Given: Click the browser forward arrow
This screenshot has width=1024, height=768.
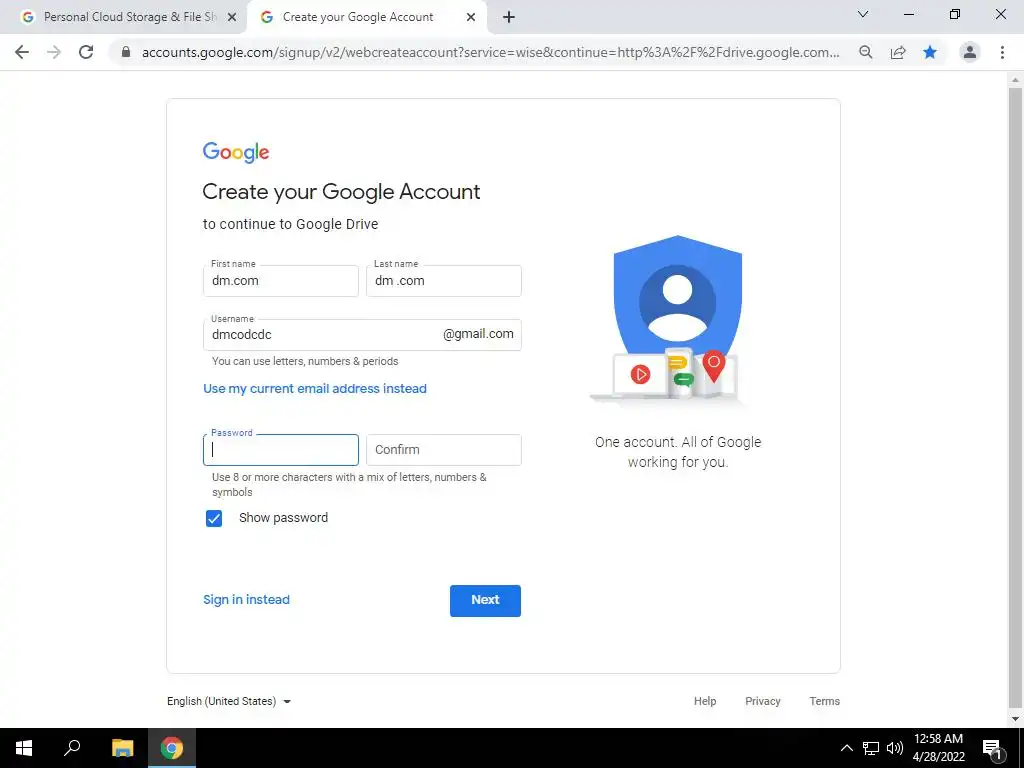Looking at the screenshot, I should coord(54,52).
